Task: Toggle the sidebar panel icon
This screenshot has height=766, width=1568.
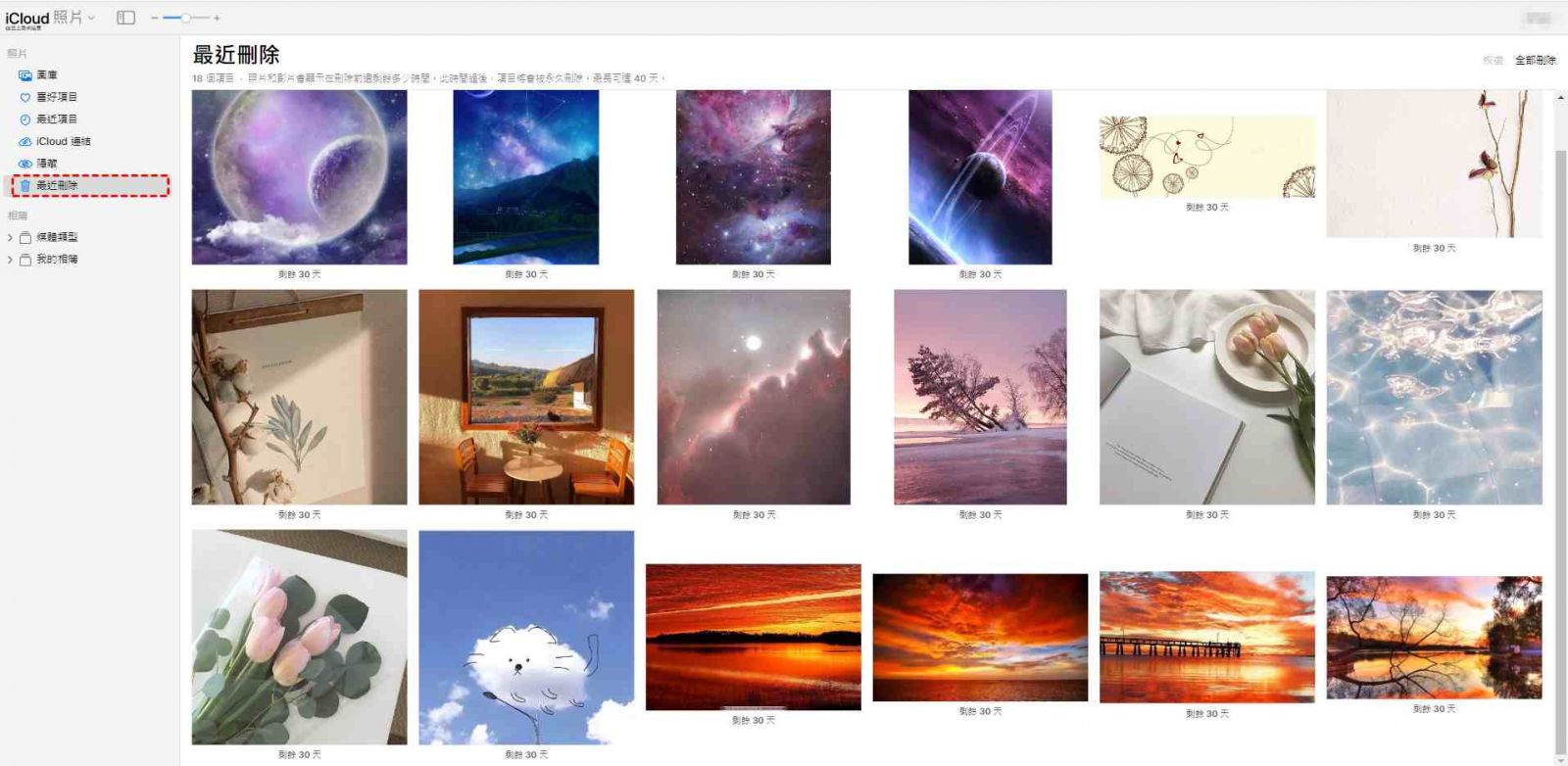Action: coord(125,18)
